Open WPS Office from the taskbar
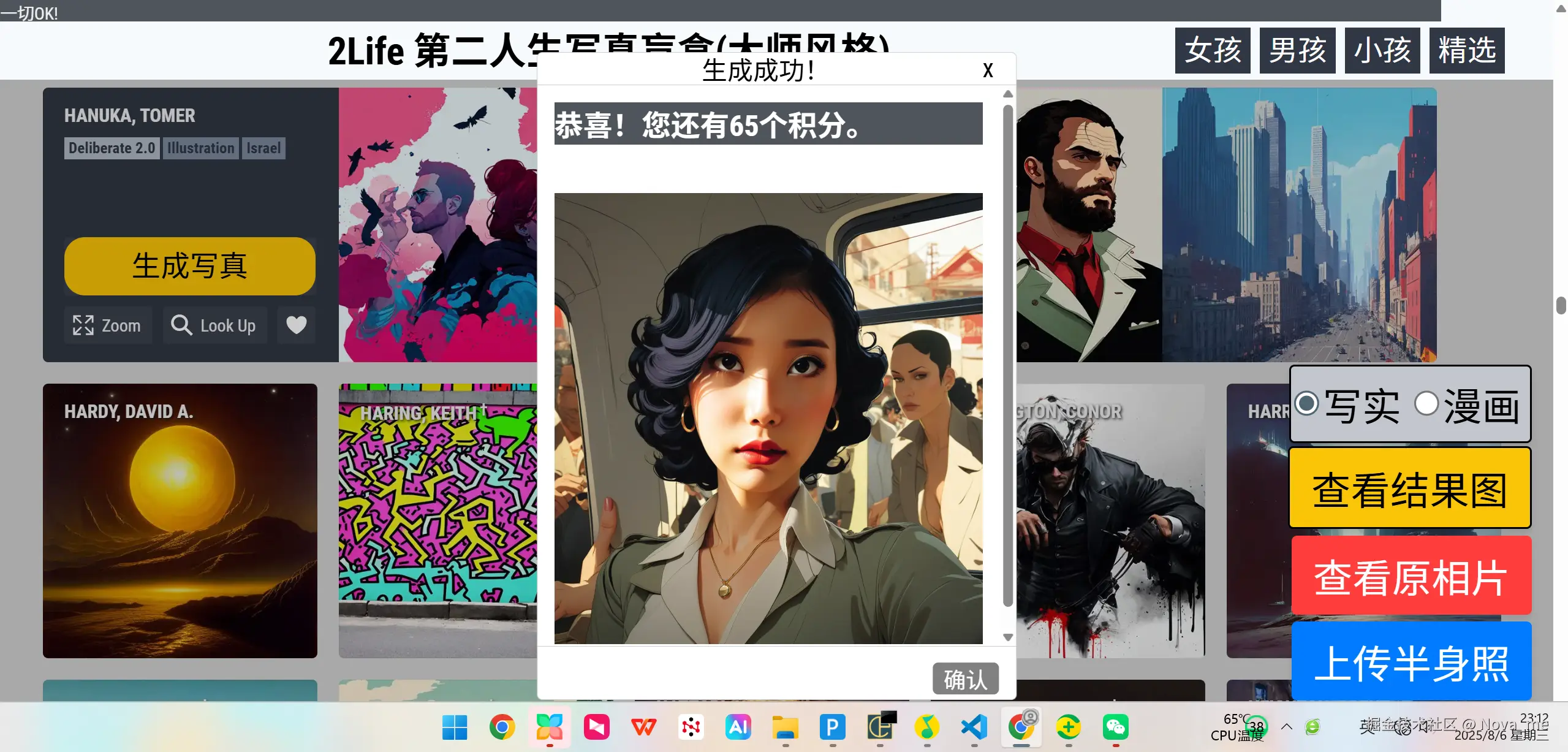 tap(643, 727)
